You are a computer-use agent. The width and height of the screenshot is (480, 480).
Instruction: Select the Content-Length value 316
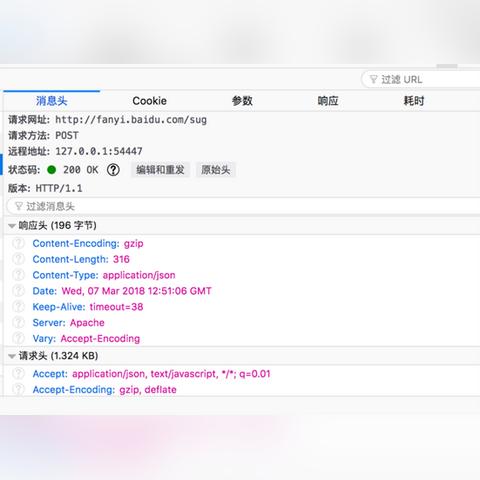pos(121,259)
